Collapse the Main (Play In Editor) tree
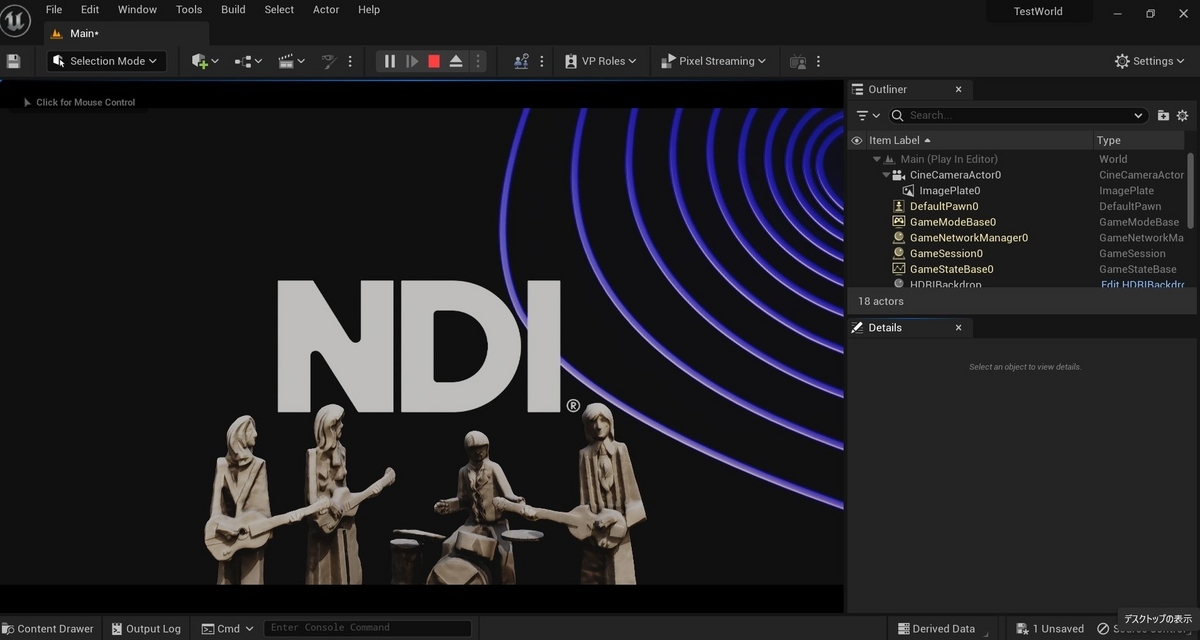 coord(876,159)
